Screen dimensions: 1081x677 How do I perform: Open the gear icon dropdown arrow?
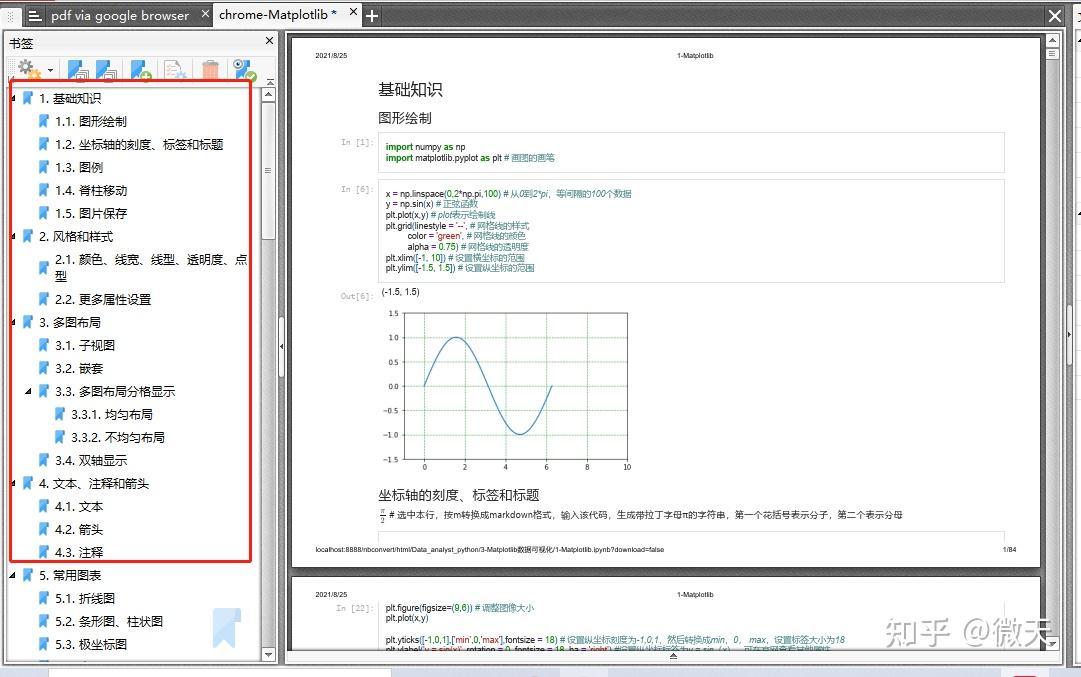coord(51,70)
